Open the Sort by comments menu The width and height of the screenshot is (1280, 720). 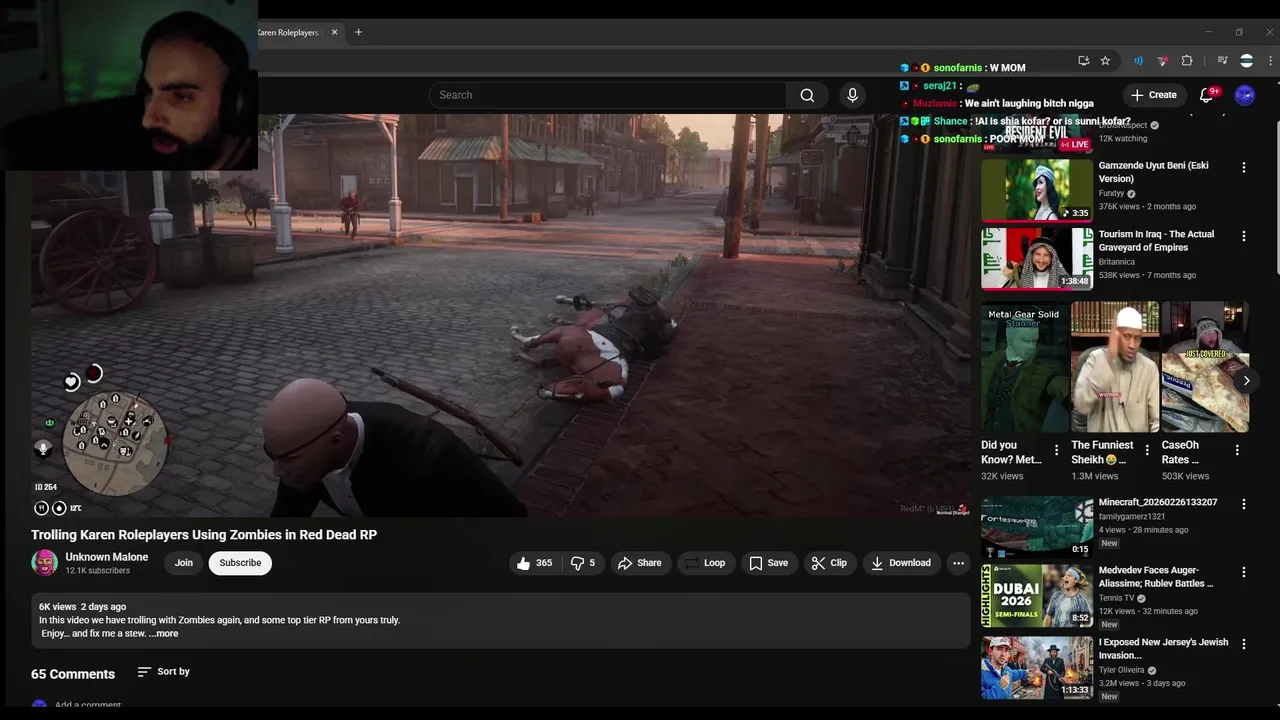(163, 672)
